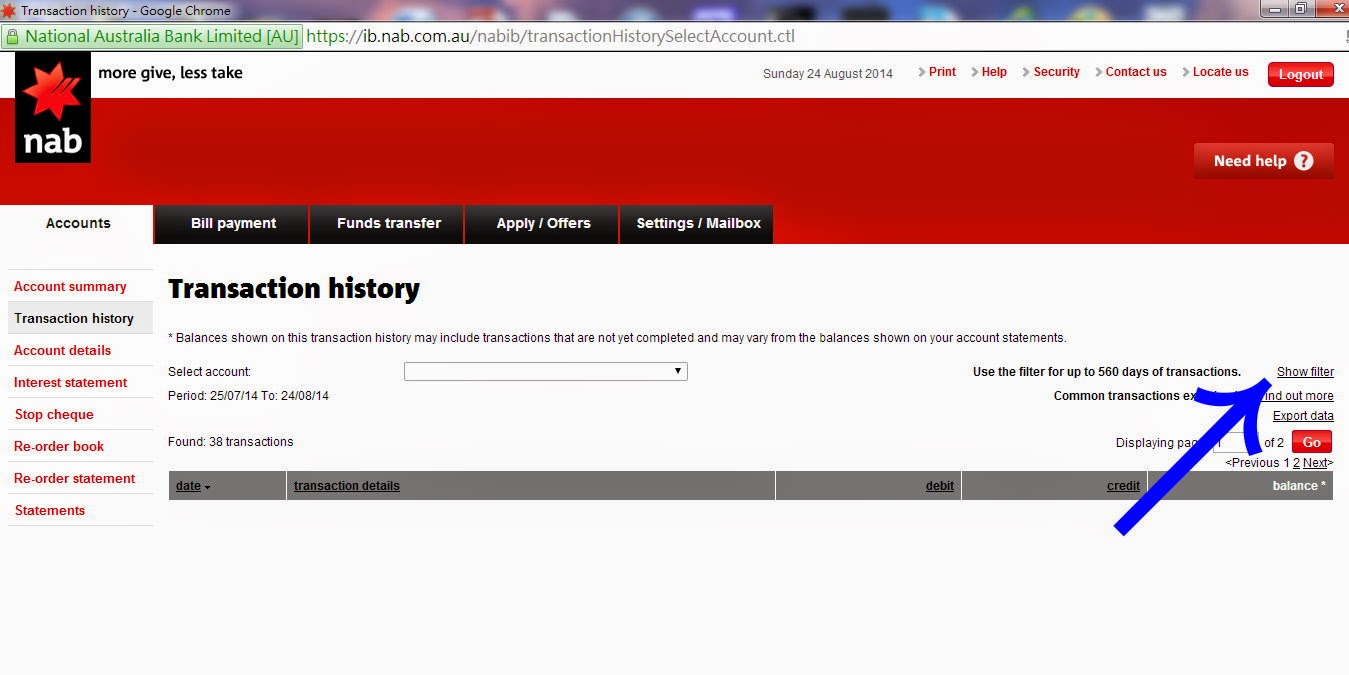Click the Print link in the header
Screen dimensions: 1349x675
942,72
